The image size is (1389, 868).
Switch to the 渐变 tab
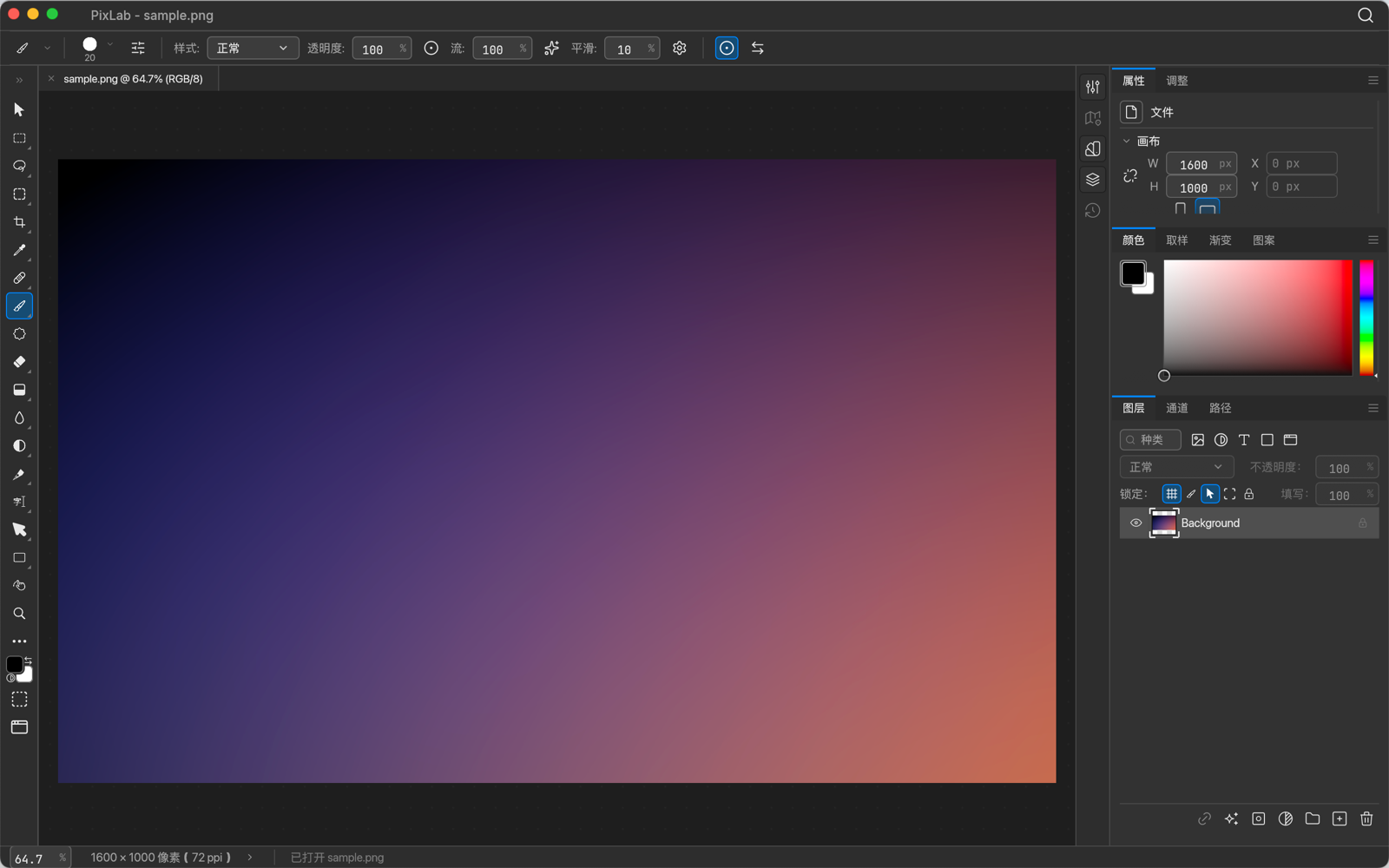tap(1221, 240)
